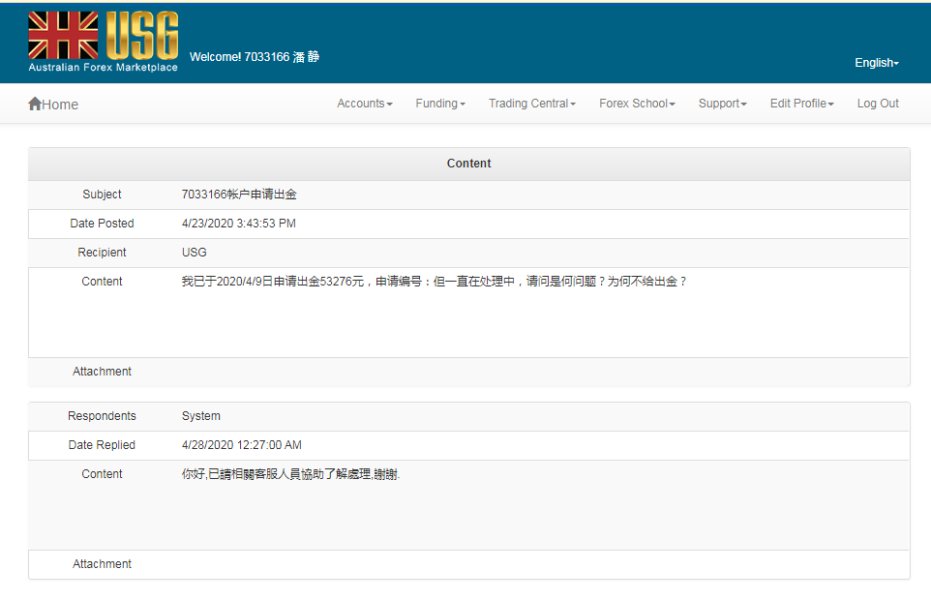Screen dimensions: 931x600
Task: Click the System reply message text
Action: coord(290,475)
